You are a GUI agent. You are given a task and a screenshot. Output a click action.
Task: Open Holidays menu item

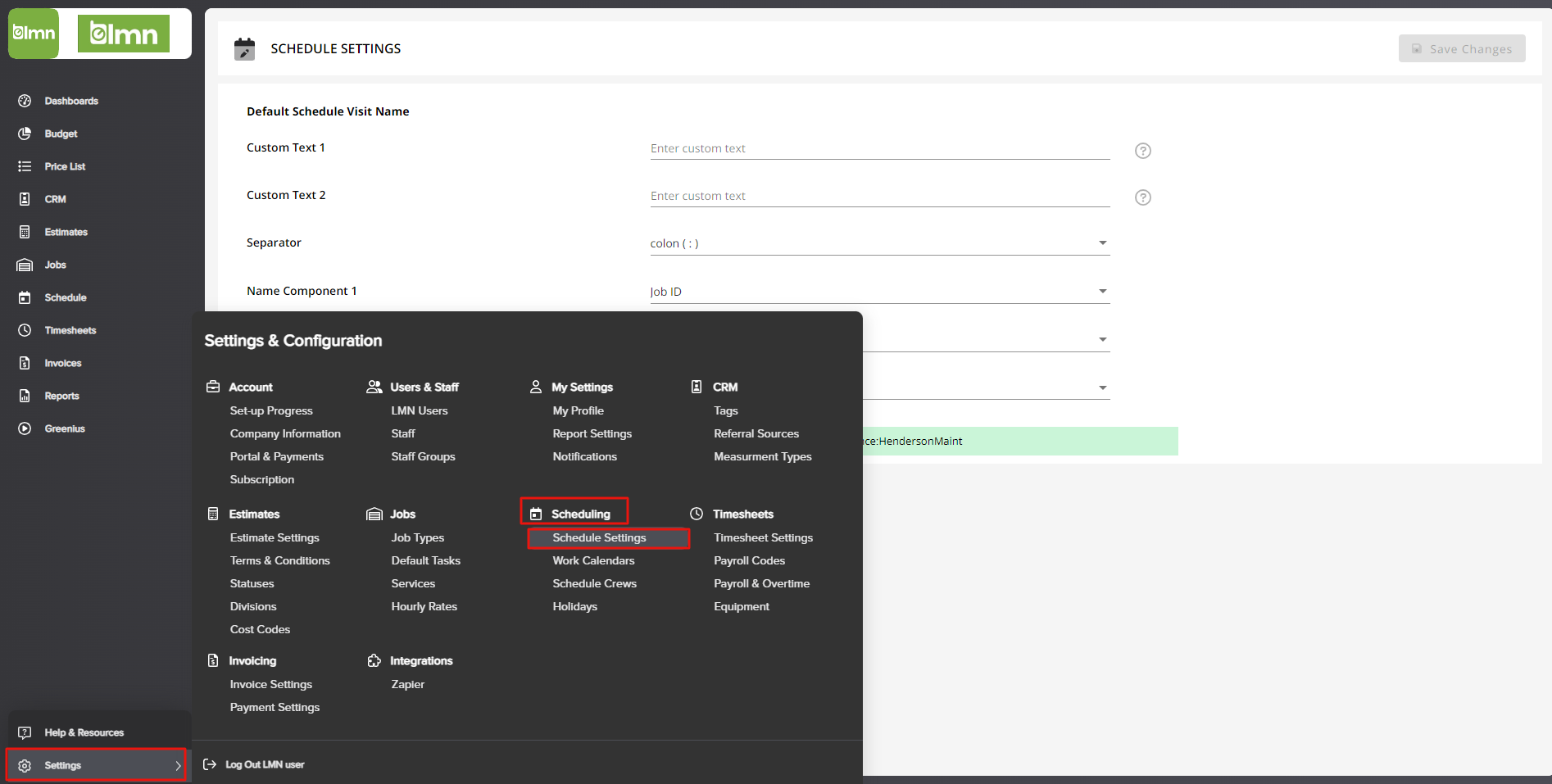coord(574,606)
